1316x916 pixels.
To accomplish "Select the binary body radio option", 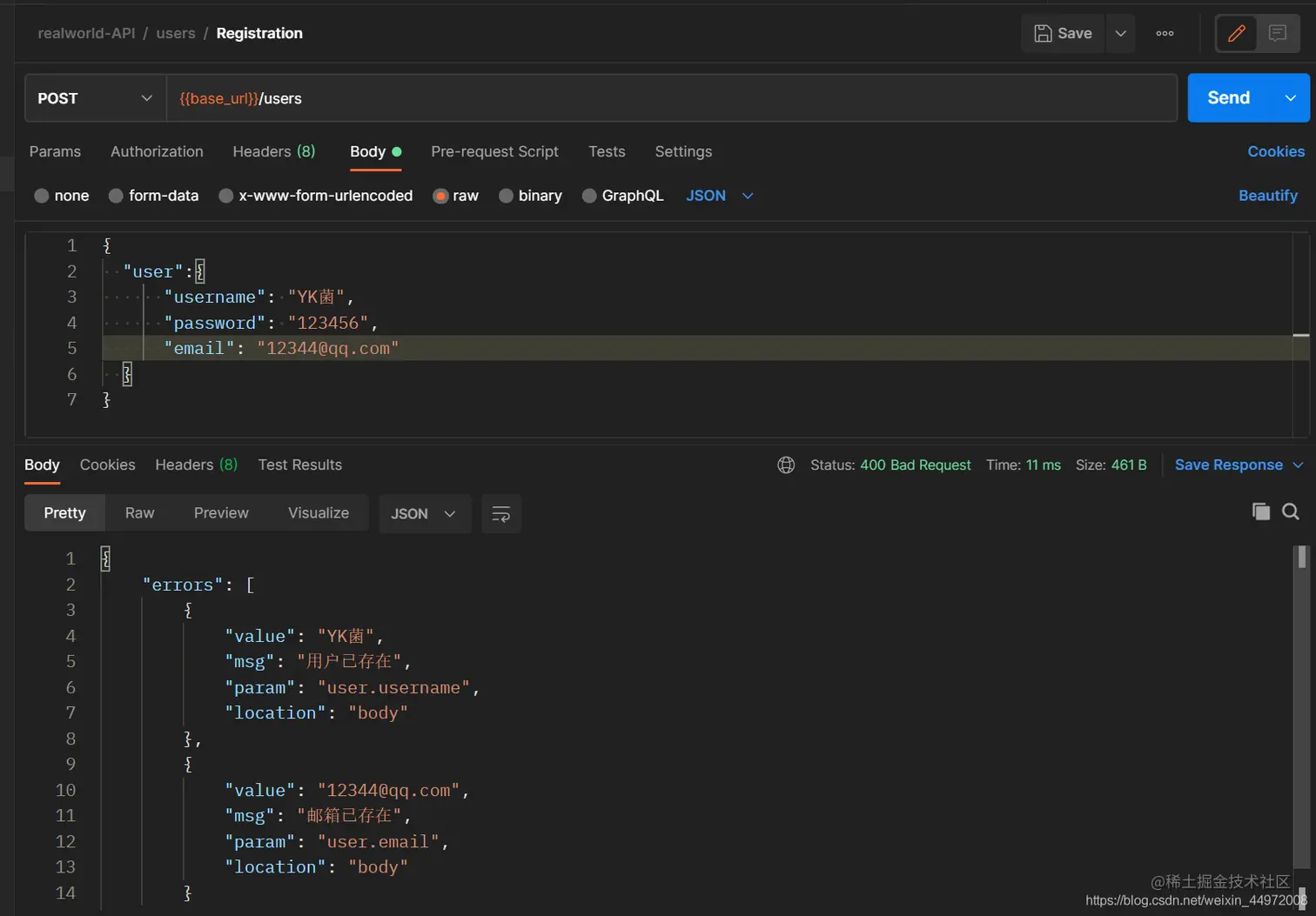I will (506, 196).
